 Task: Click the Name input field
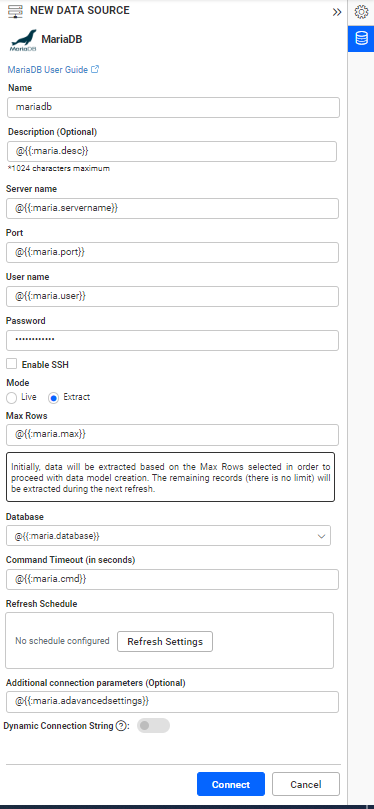tap(174, 107)
